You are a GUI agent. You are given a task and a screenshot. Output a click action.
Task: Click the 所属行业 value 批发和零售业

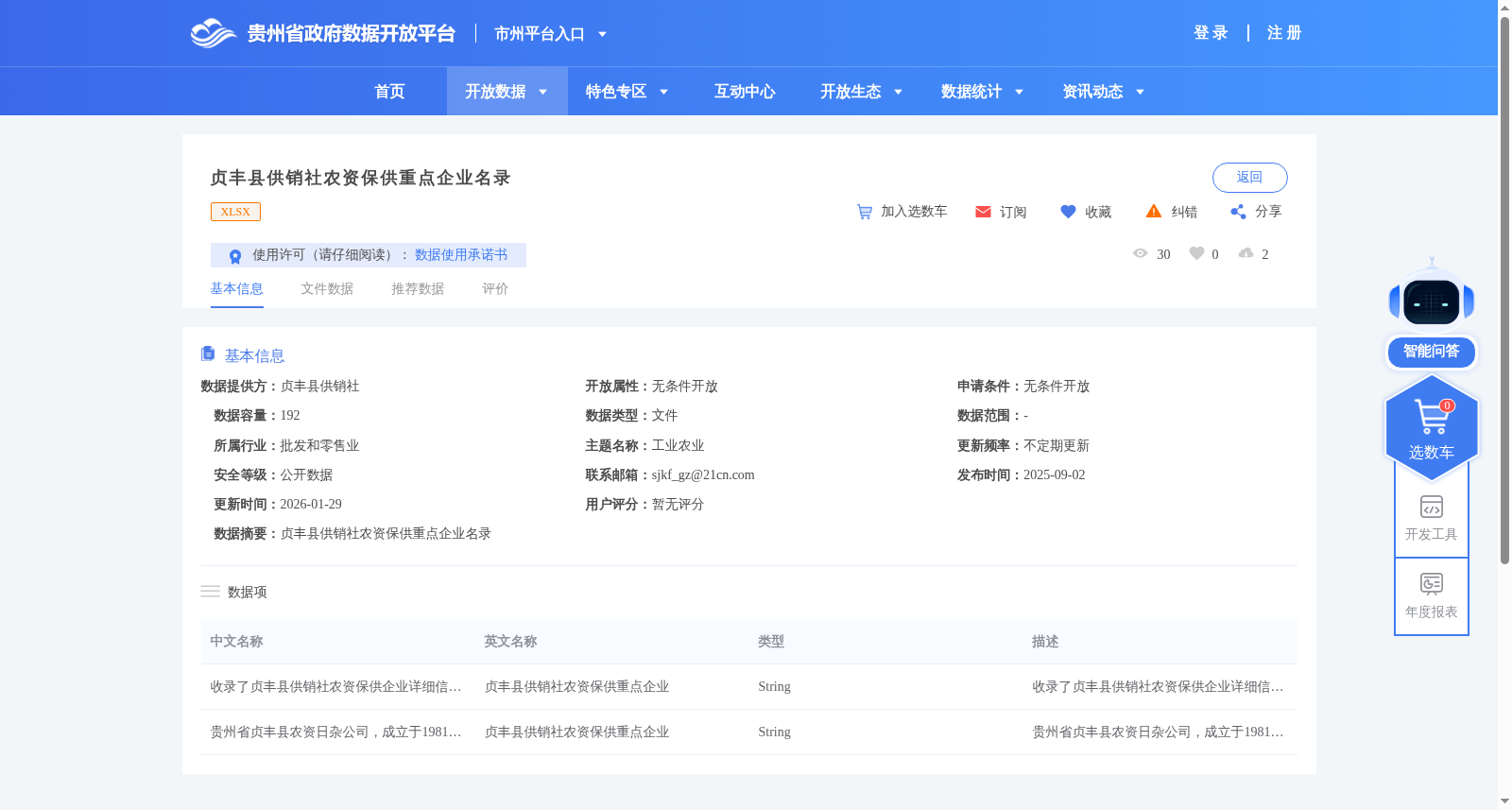(x=319, y=446)
